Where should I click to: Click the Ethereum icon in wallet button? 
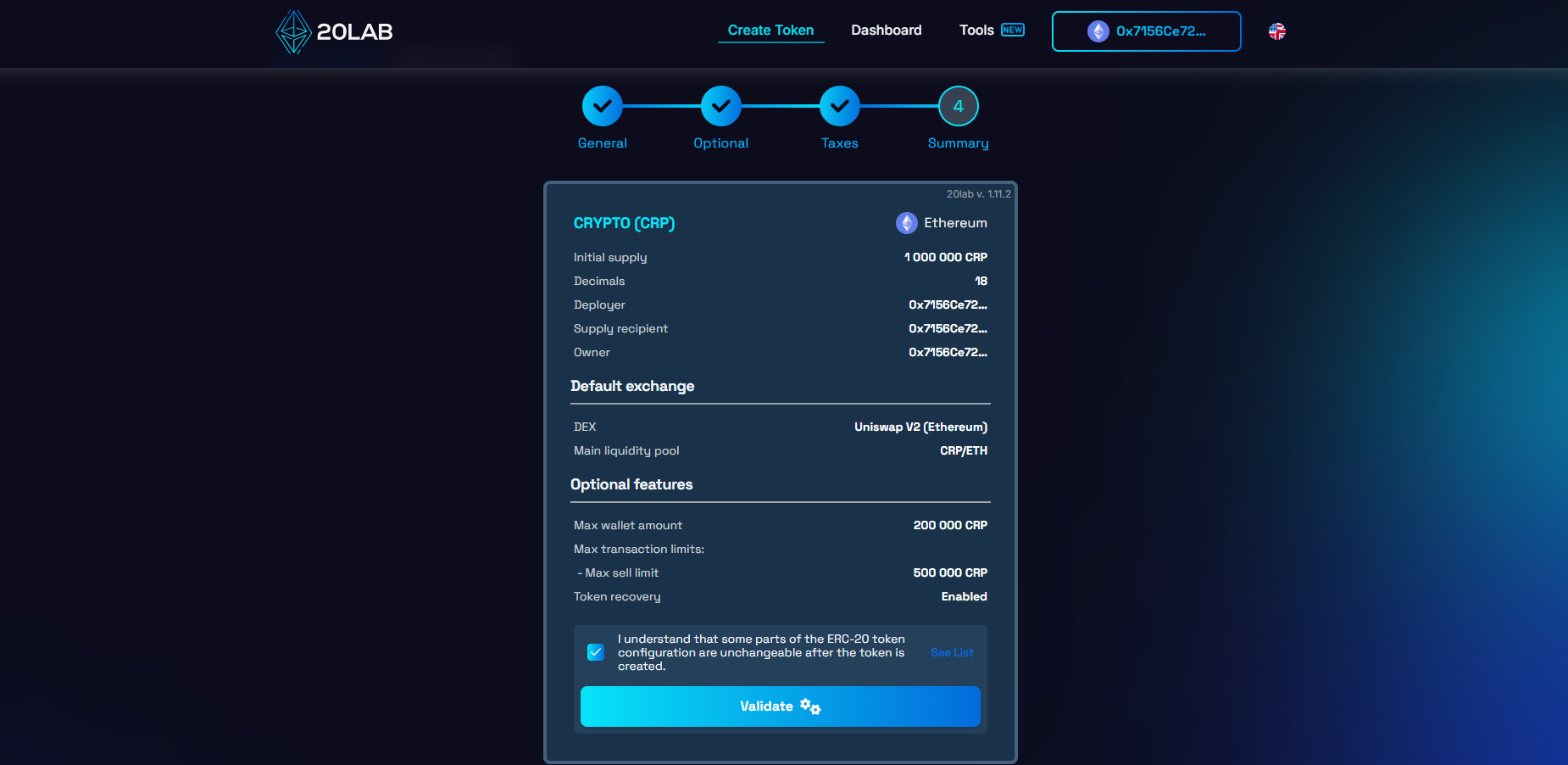tap(1098, 31)
